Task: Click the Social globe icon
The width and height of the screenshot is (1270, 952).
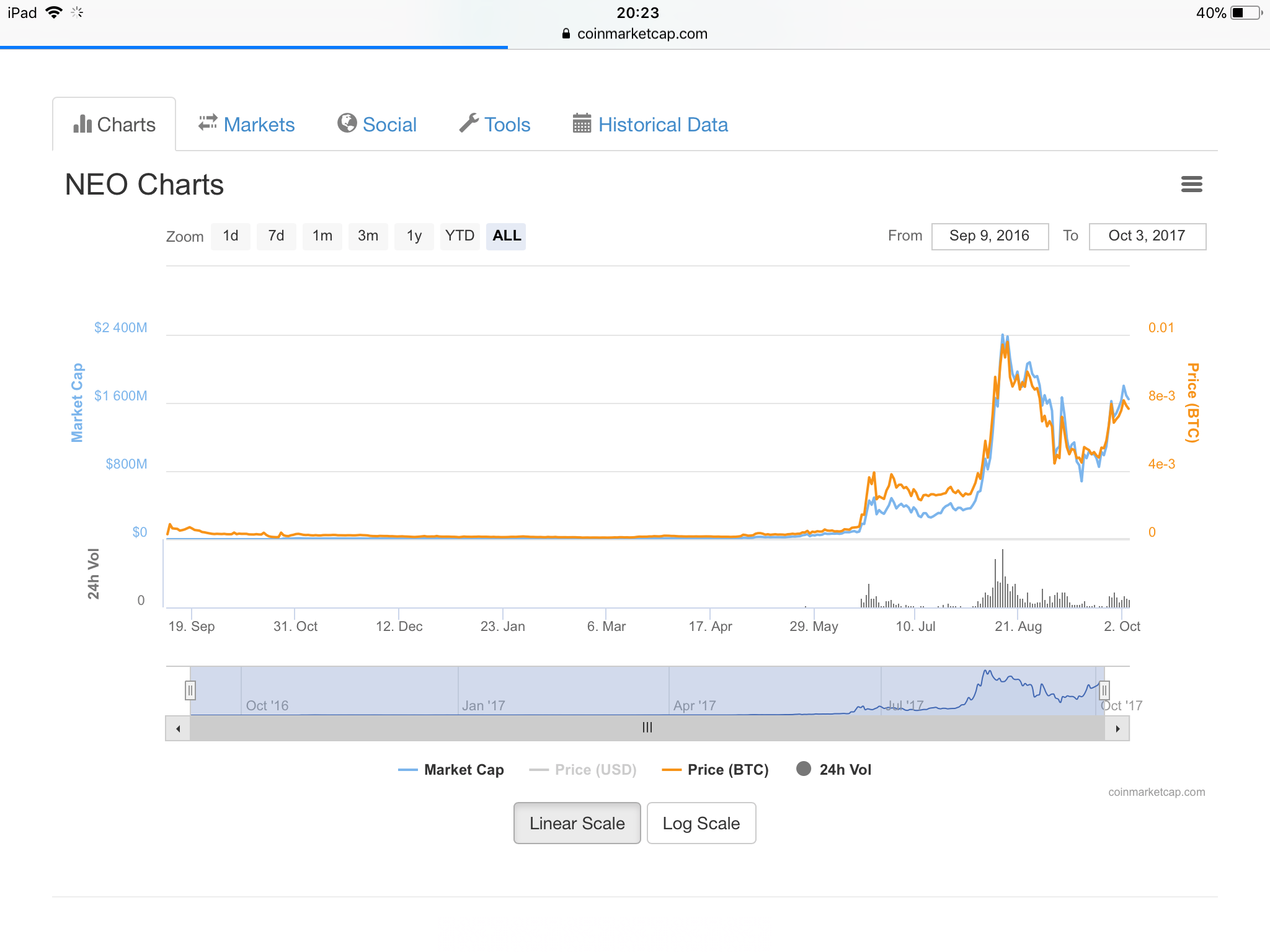Action: tap(347, 123)
